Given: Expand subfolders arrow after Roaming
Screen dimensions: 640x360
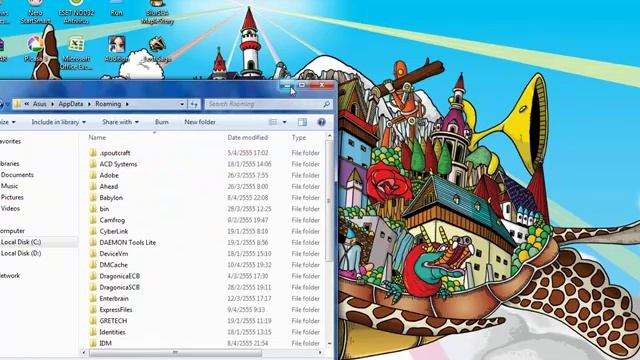Looking at the screenshot, I should coord(127,104).
